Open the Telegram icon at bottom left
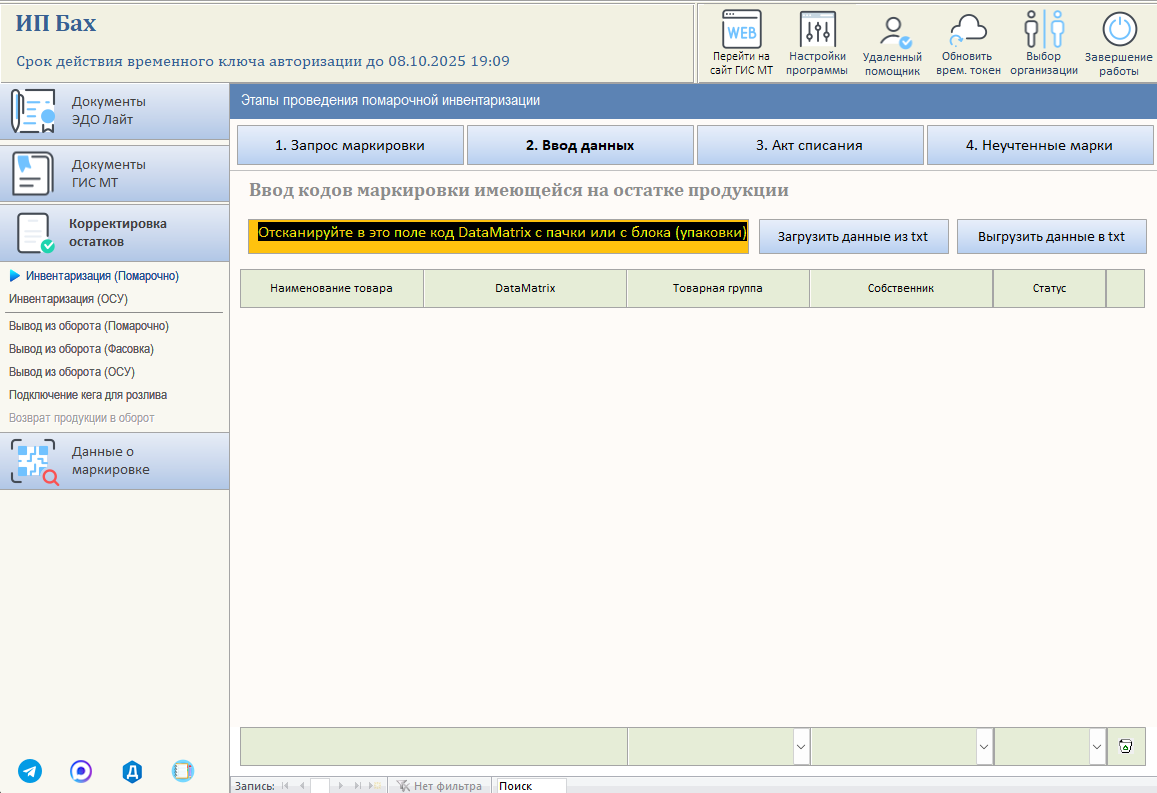1157x793 pixels. [x=30, y=771]
